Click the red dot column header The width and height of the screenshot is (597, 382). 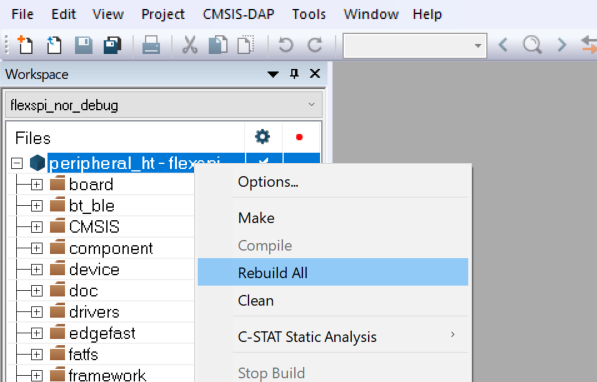tap(299, 137)
